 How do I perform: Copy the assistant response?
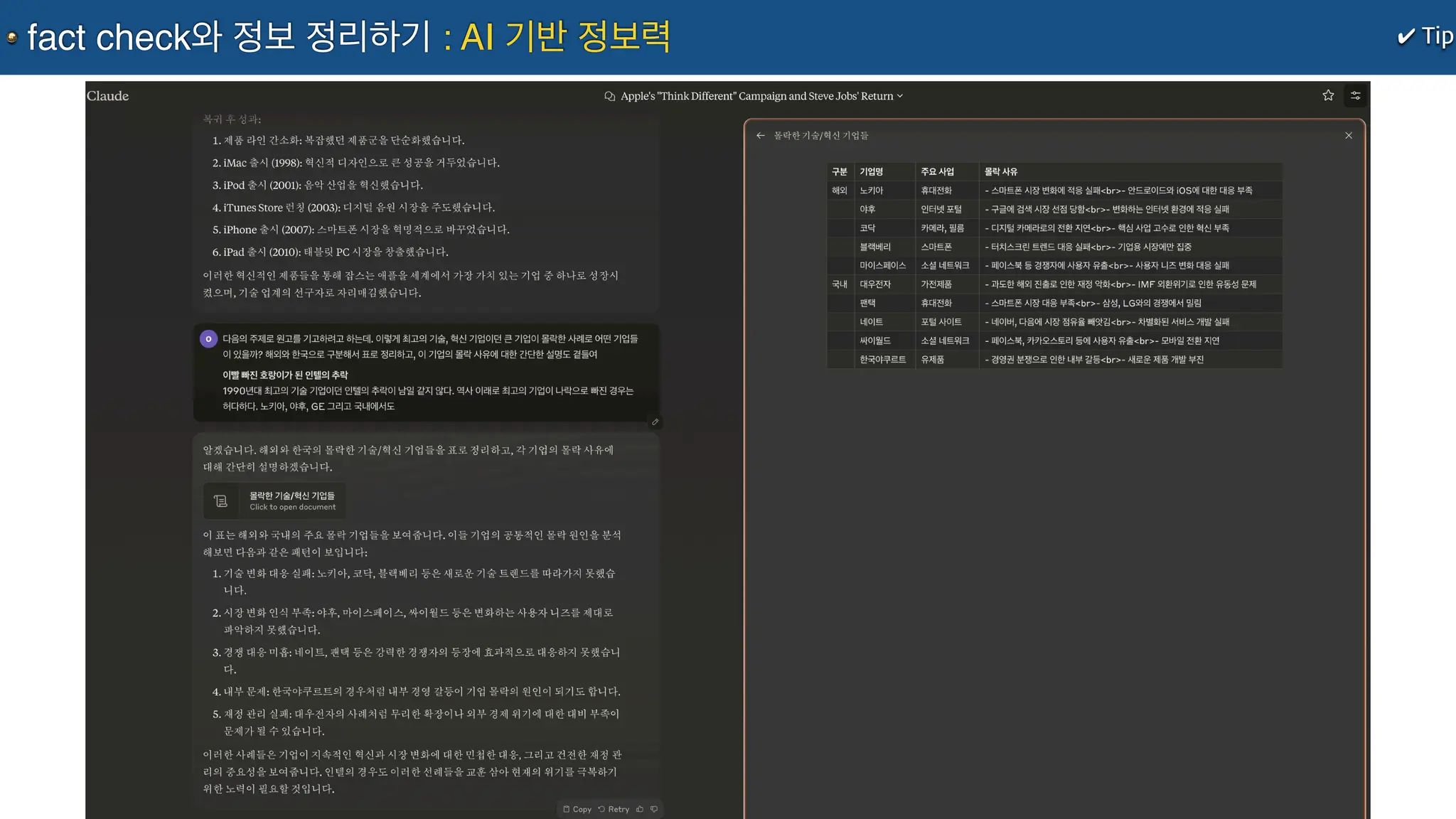577,809
